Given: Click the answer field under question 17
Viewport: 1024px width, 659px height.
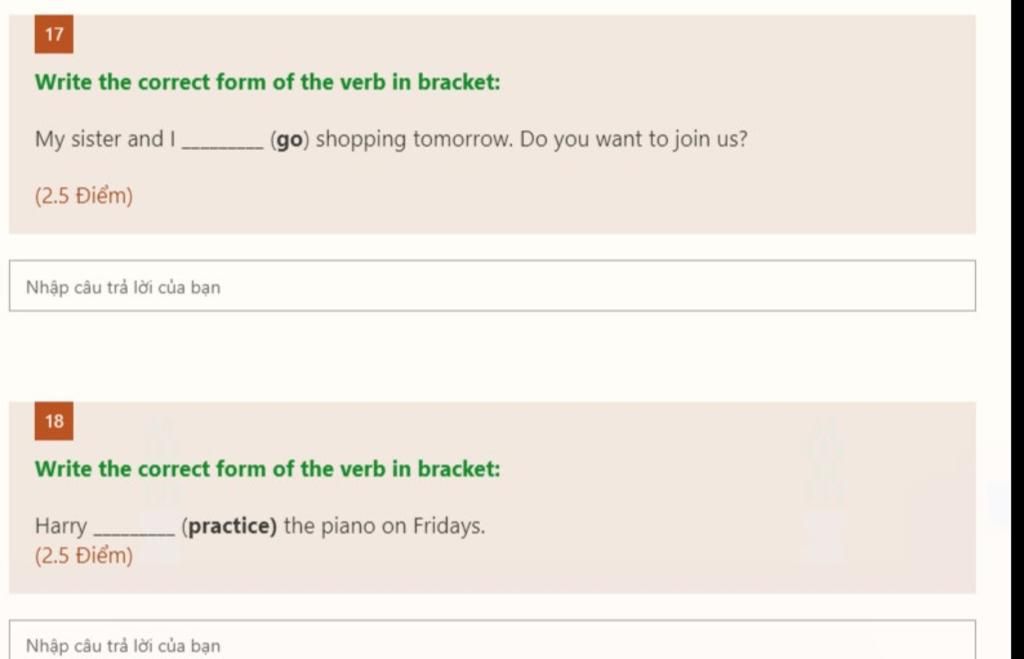Looking at the screenshot, I should pyautogui.click(x=492, y=287).
